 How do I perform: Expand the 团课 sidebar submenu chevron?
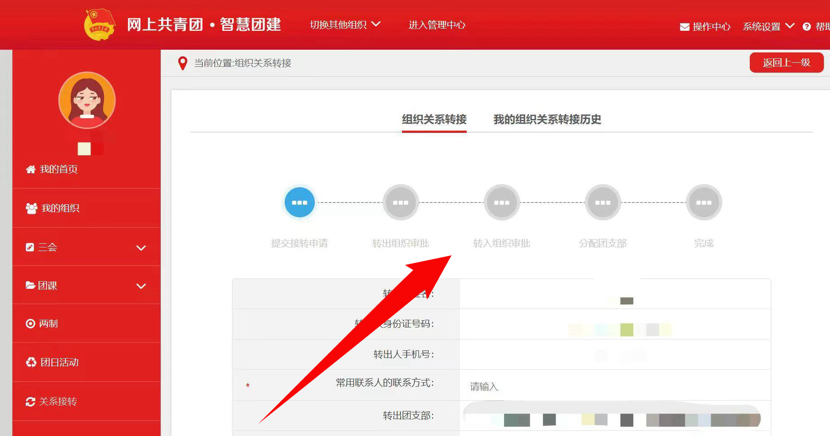(141, 286)
